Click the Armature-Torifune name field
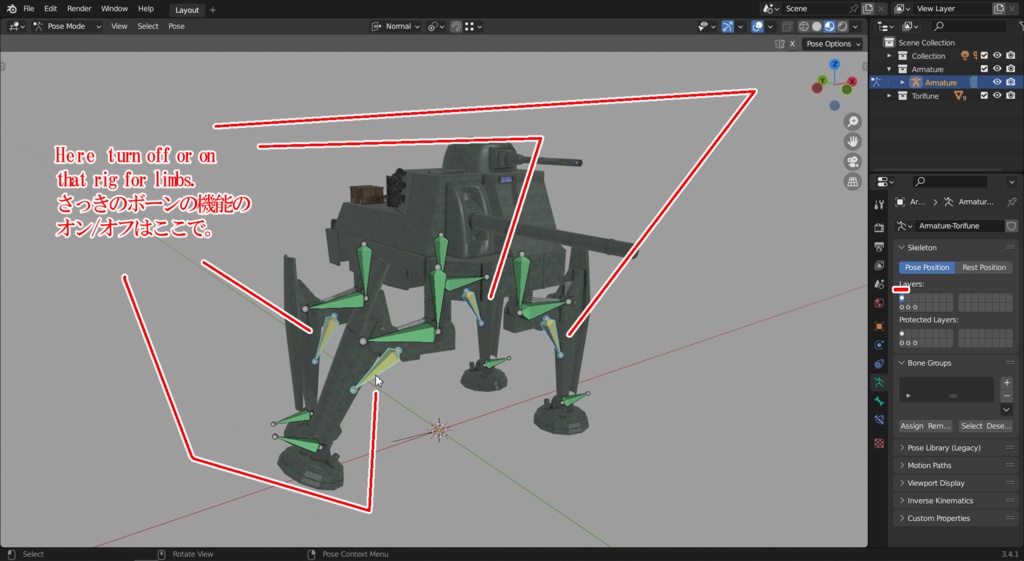The image size is (1024, 561). pos(958,226)
